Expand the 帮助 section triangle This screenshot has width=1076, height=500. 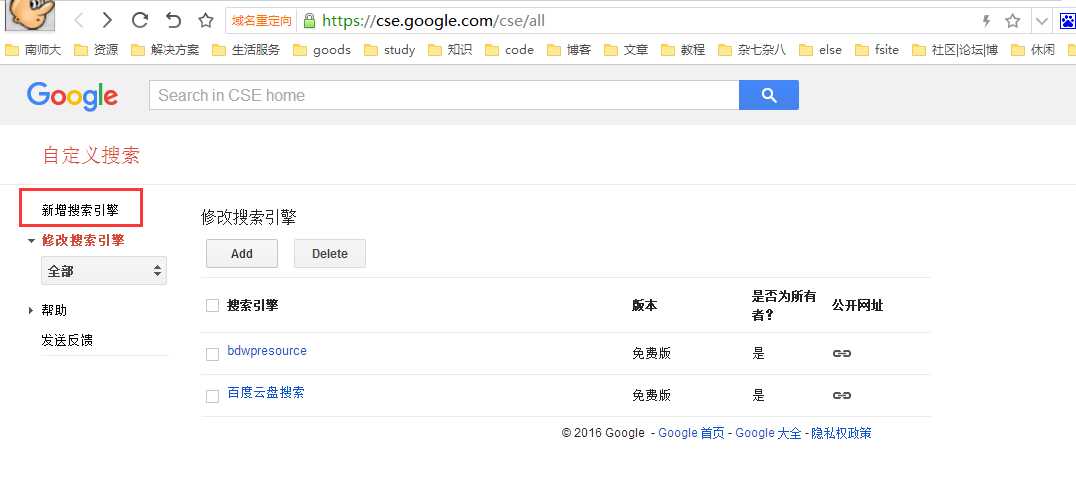31,311
